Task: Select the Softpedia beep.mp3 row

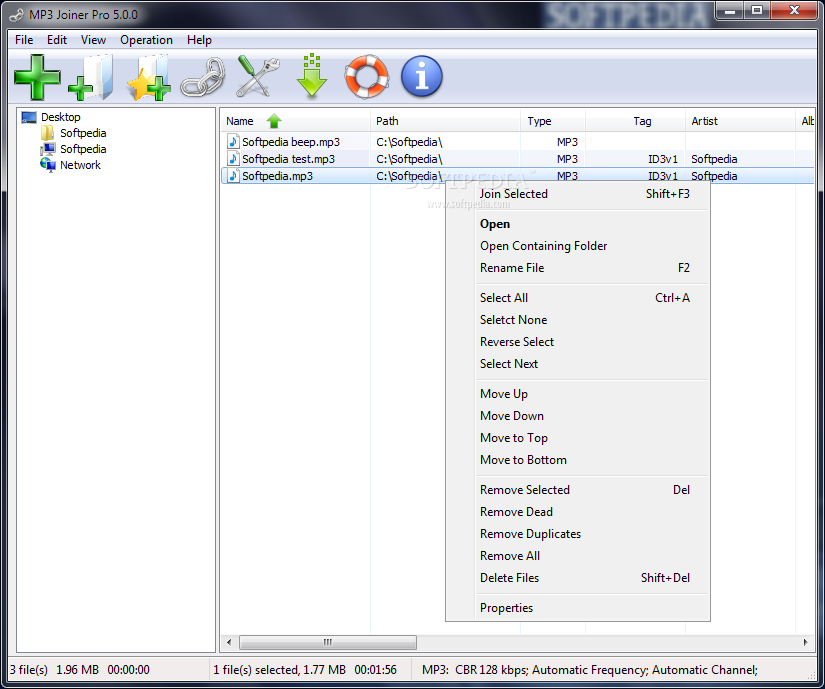Action: point(517,141)
